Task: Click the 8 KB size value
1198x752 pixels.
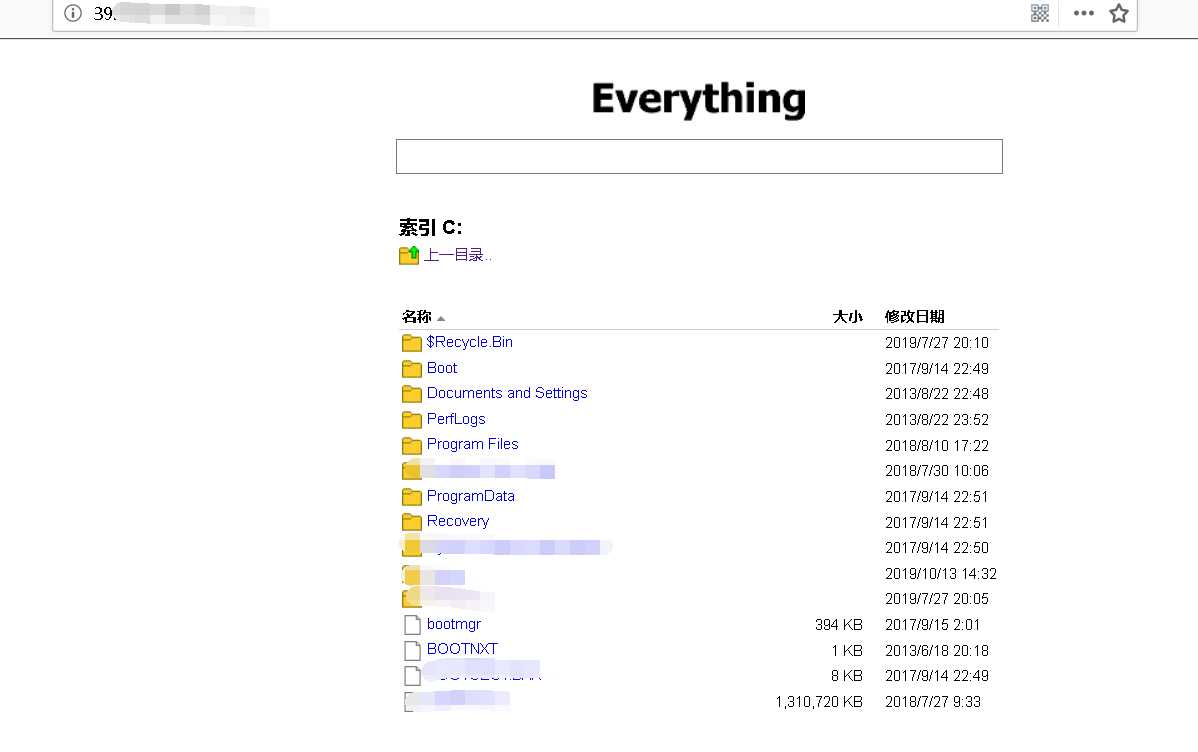Action: 847,676
